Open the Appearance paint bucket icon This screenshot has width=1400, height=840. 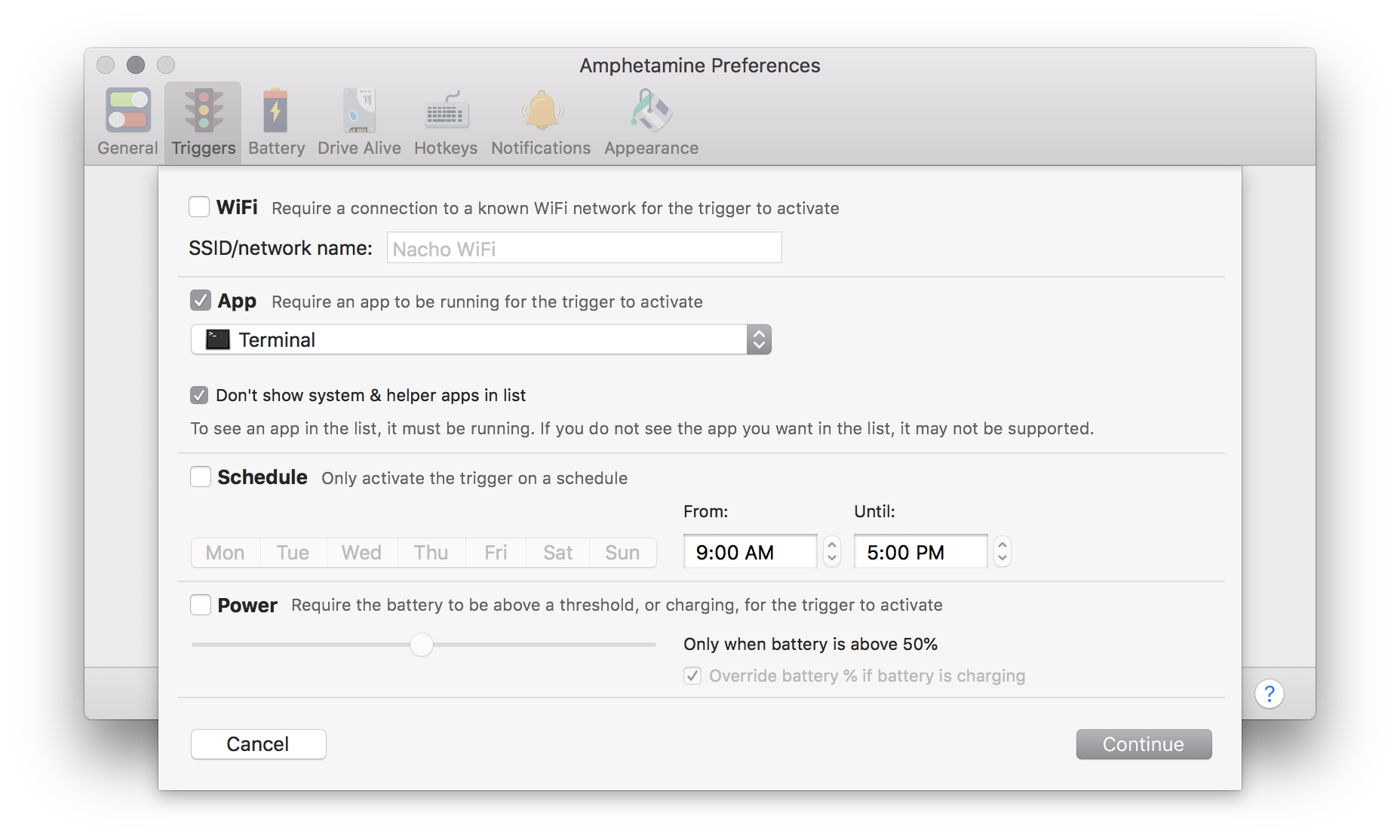pos(651,110)
